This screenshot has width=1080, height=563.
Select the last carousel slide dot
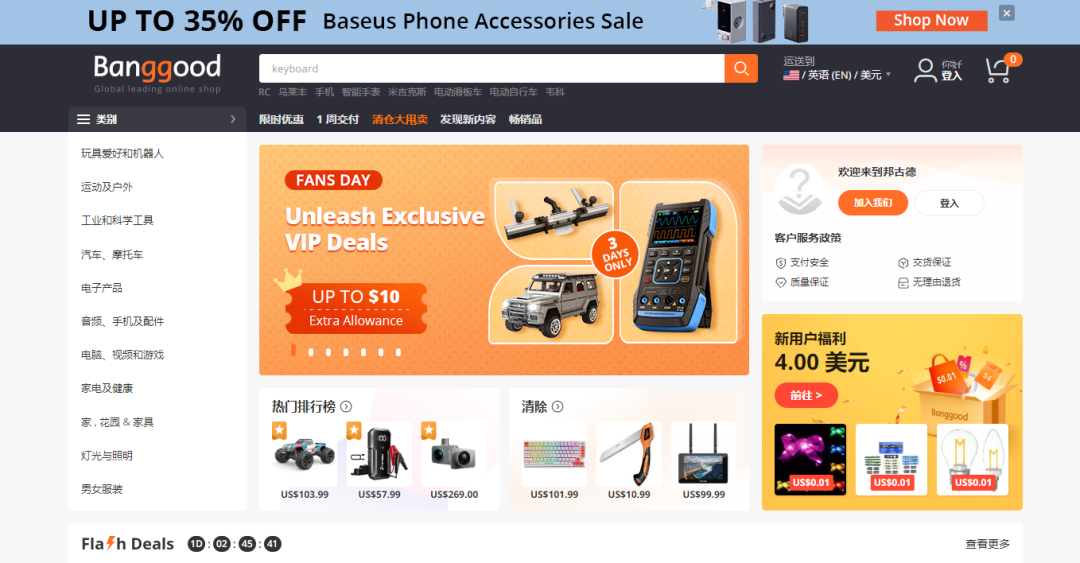(x=398, y=352)
